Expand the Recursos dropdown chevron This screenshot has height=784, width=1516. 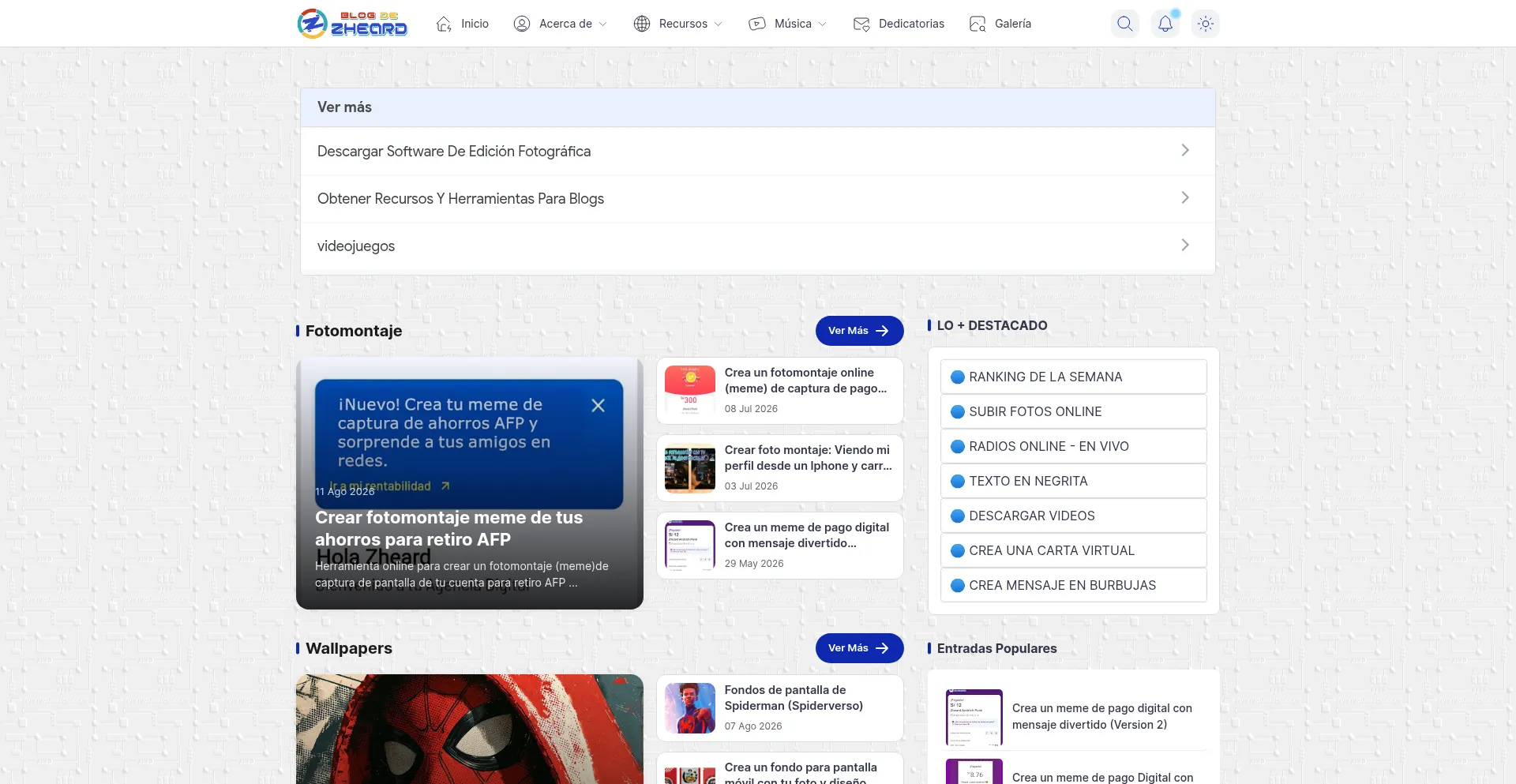coord(719,24)
